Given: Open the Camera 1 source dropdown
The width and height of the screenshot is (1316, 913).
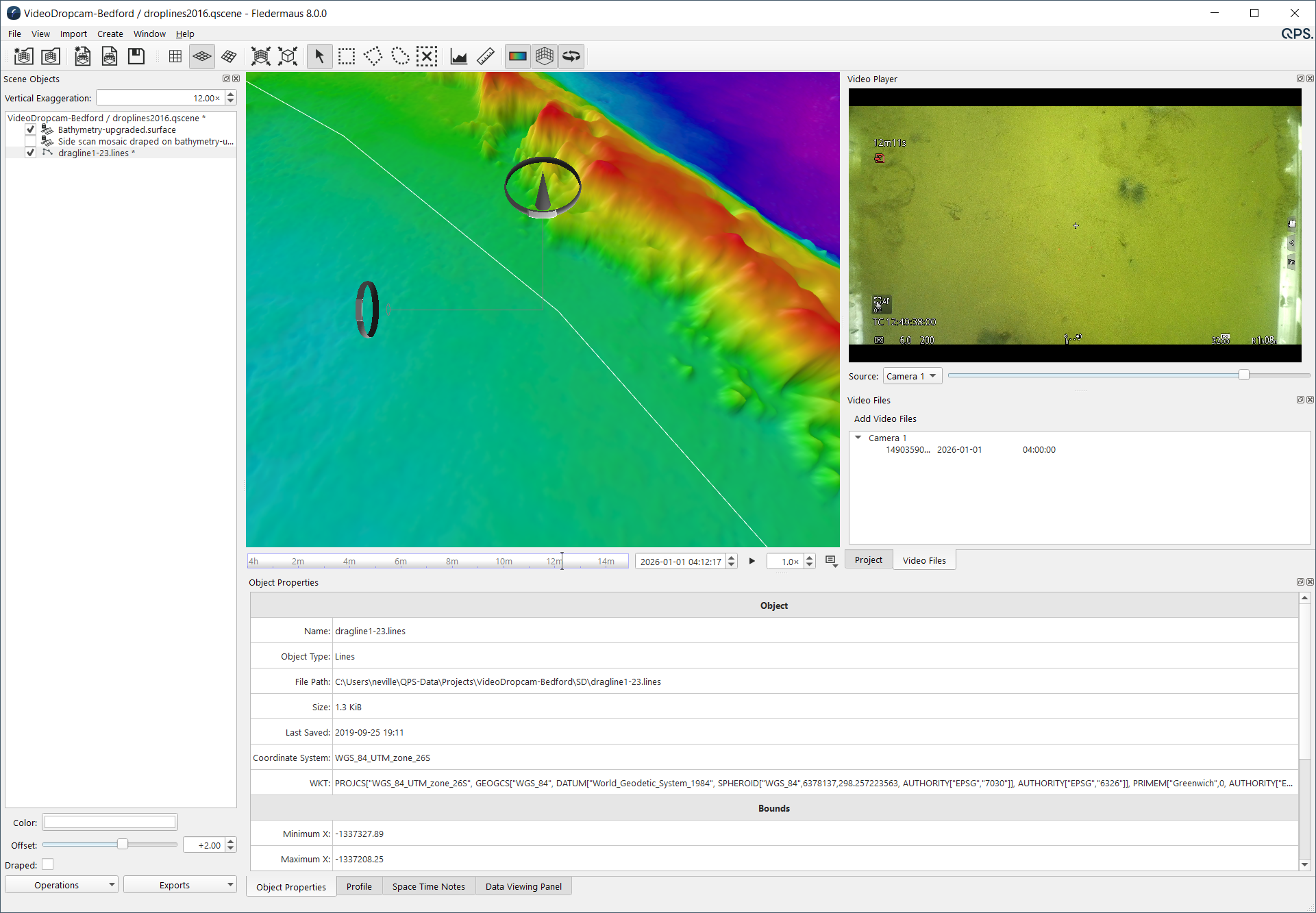Looking at the screenshot, I should 912,376.
